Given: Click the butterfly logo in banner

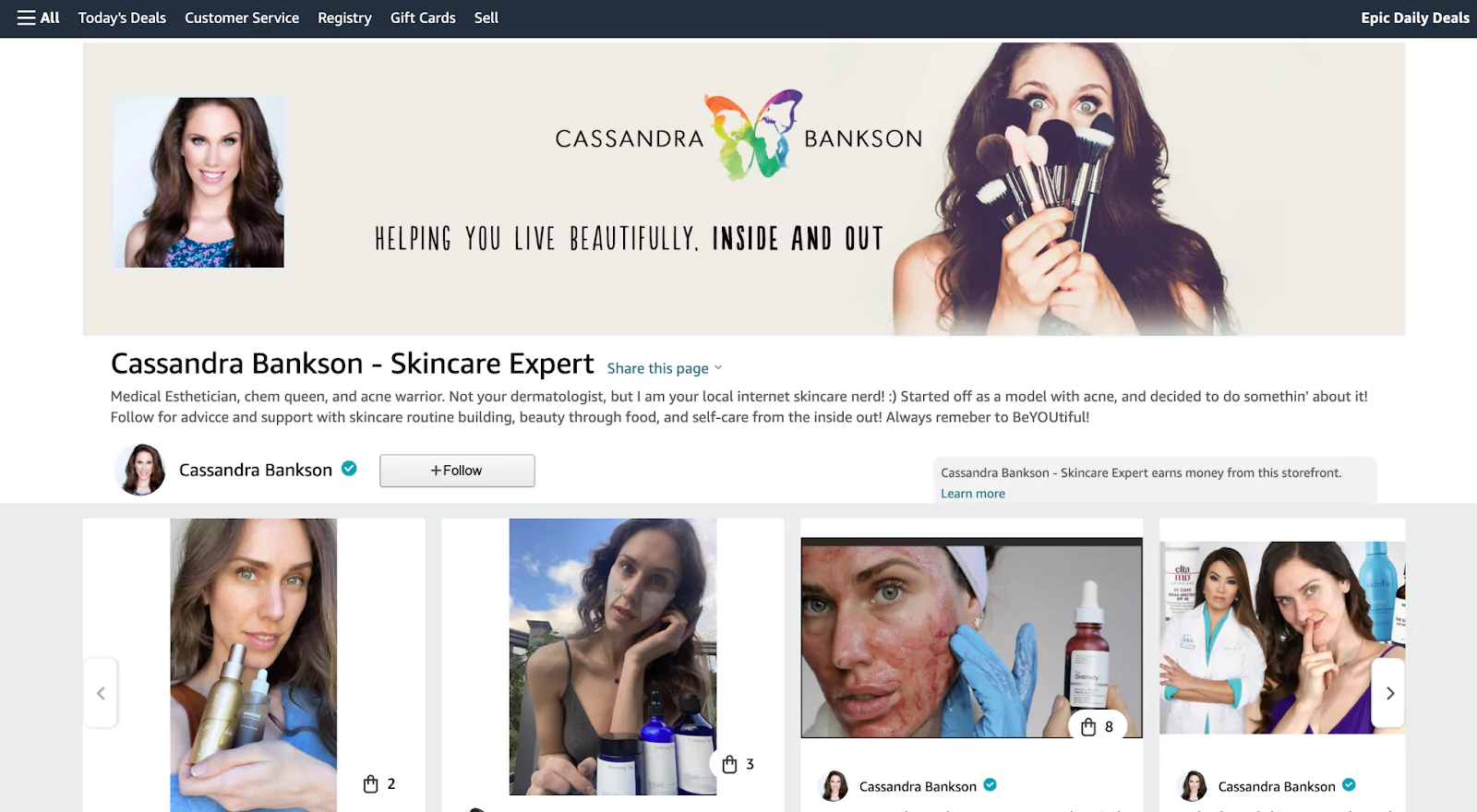Looking at the screenshot, I should (x=754, y=134).
